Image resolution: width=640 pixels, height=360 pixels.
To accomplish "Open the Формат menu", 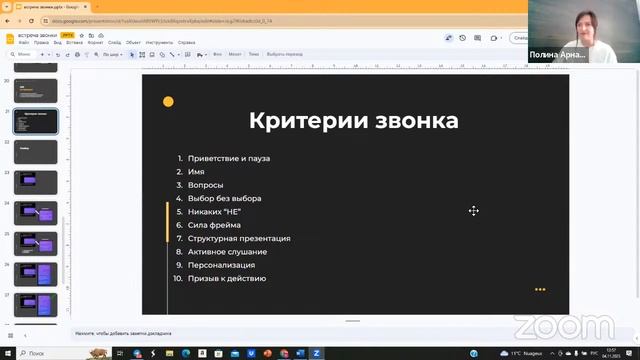I will (96, 42).
